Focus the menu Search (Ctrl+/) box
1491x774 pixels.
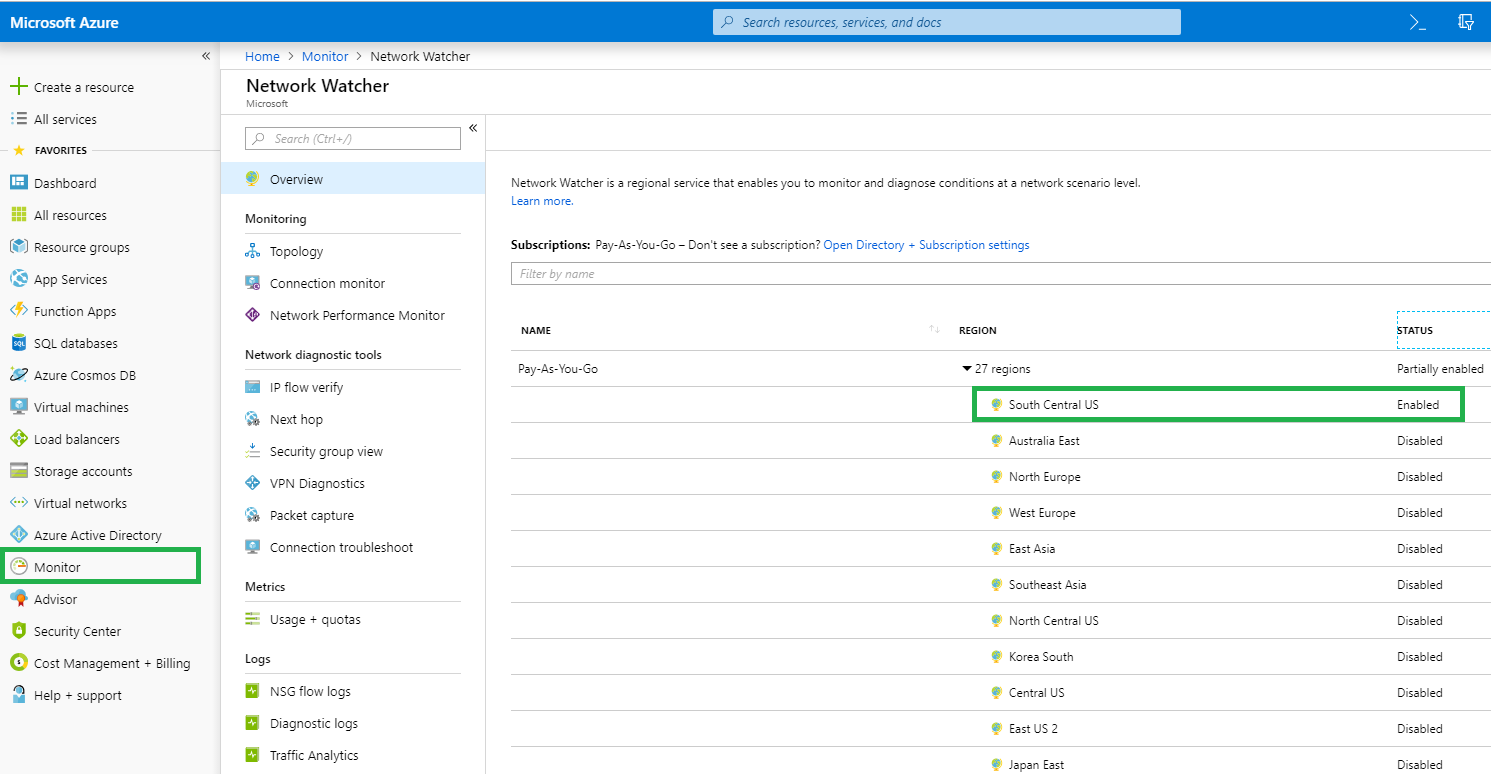click(353, 139)
